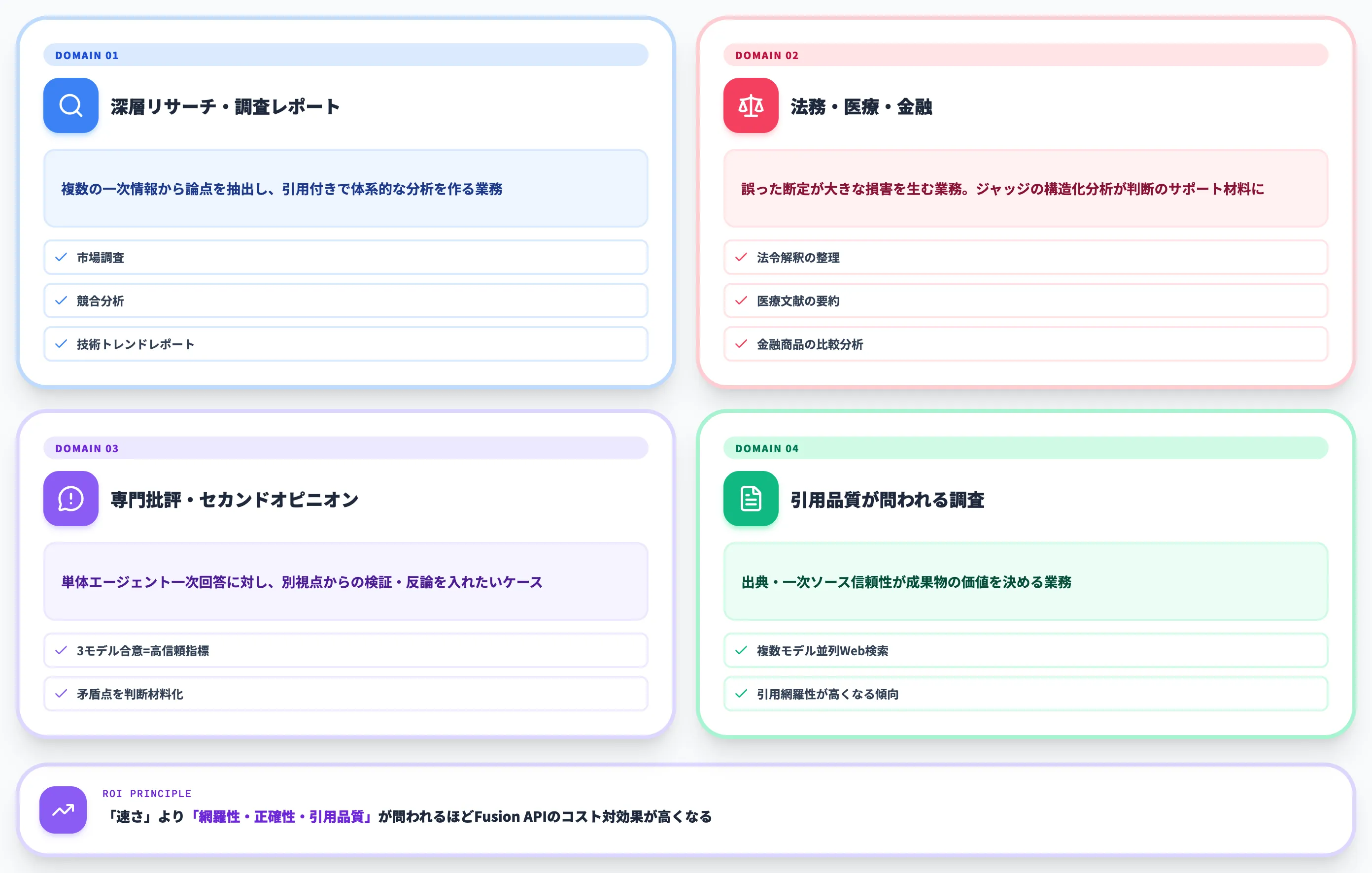Click the heading 深層リサーチ・調査レポート
The image size is (1372, 873).
pyautogui.click(x=225, y=106)
